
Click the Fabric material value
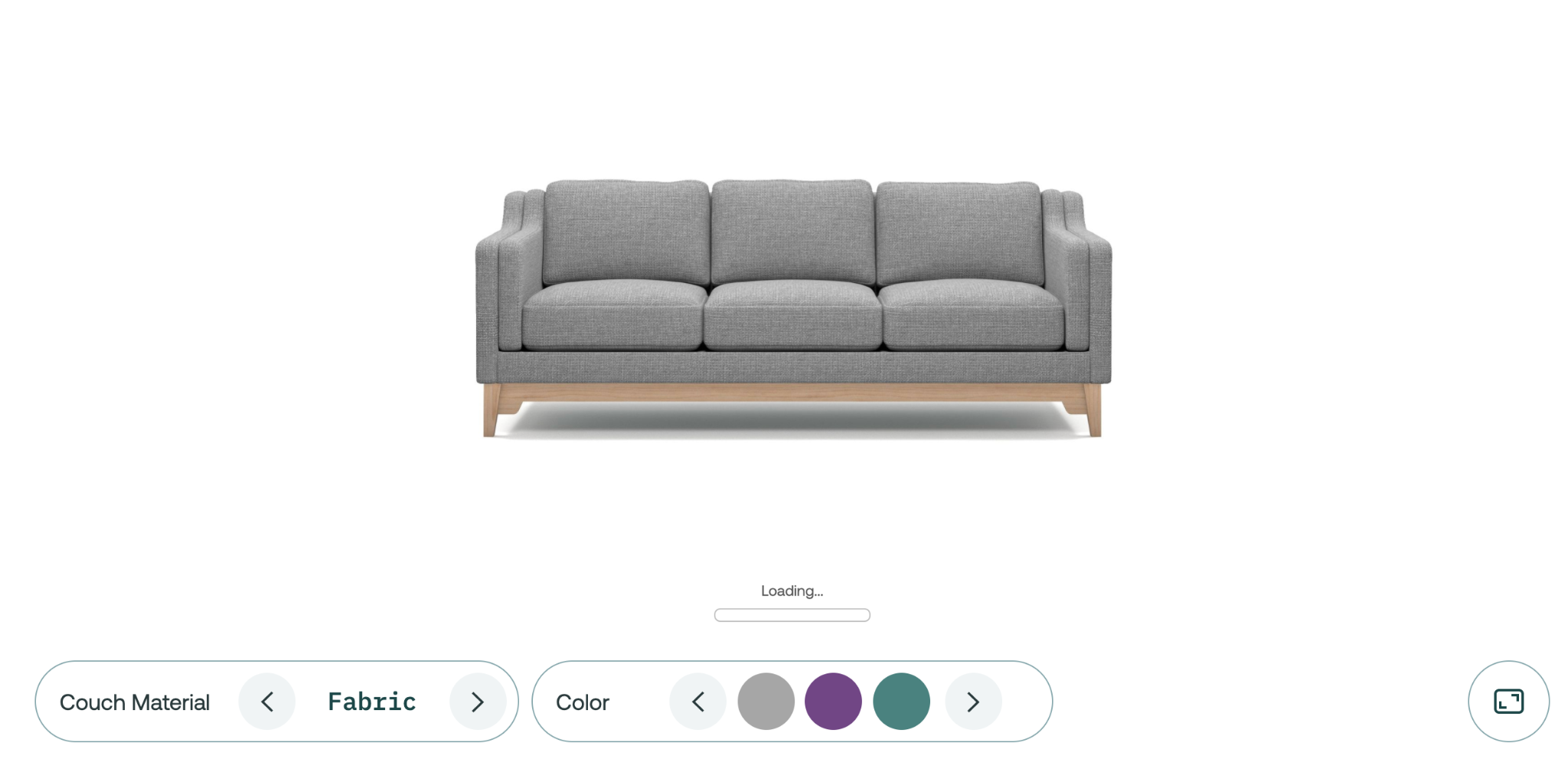coord(372,702)
